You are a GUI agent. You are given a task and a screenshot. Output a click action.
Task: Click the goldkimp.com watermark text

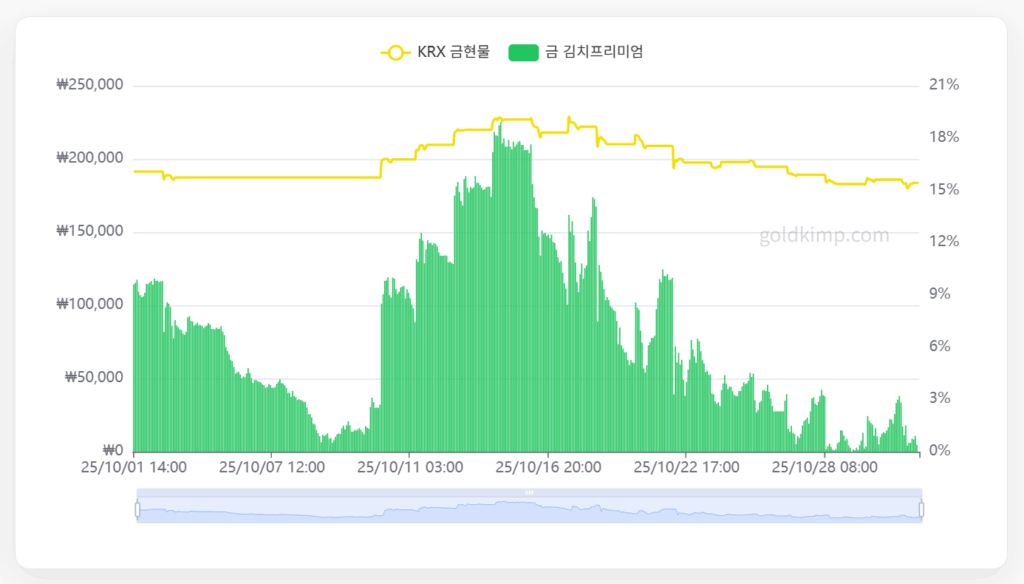coord(824,236)
